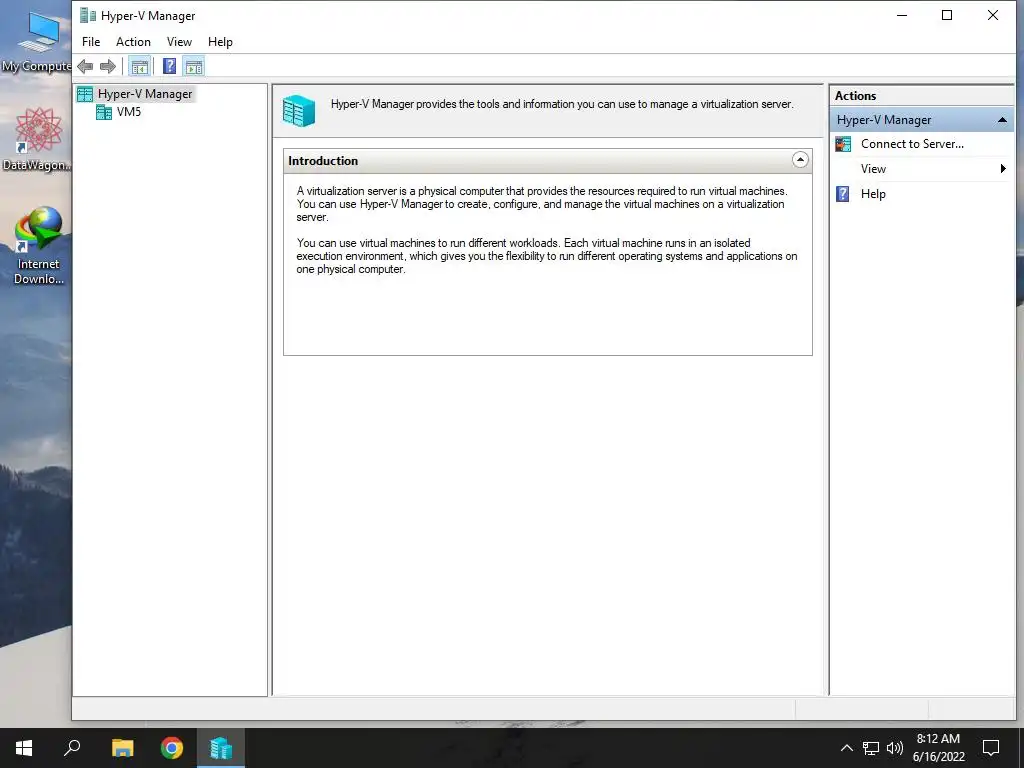The image size is (1024, 768).
Task: Launch Google Chrome from taskbar
Action: pyautogui.click(x=172, y=748)
